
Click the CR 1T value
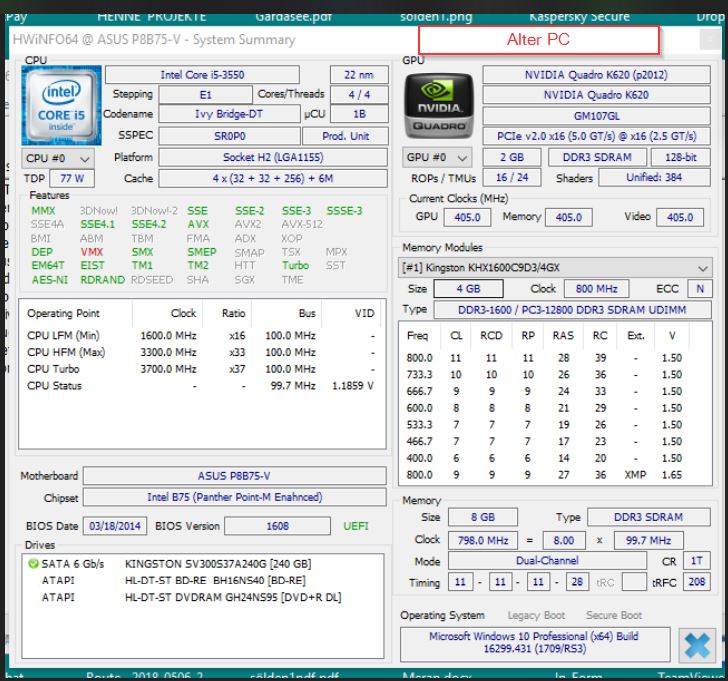[x=697, y=560]
